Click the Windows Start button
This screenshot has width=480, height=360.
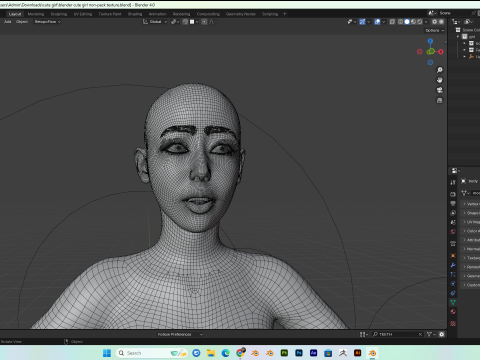(x=107, y=353)
